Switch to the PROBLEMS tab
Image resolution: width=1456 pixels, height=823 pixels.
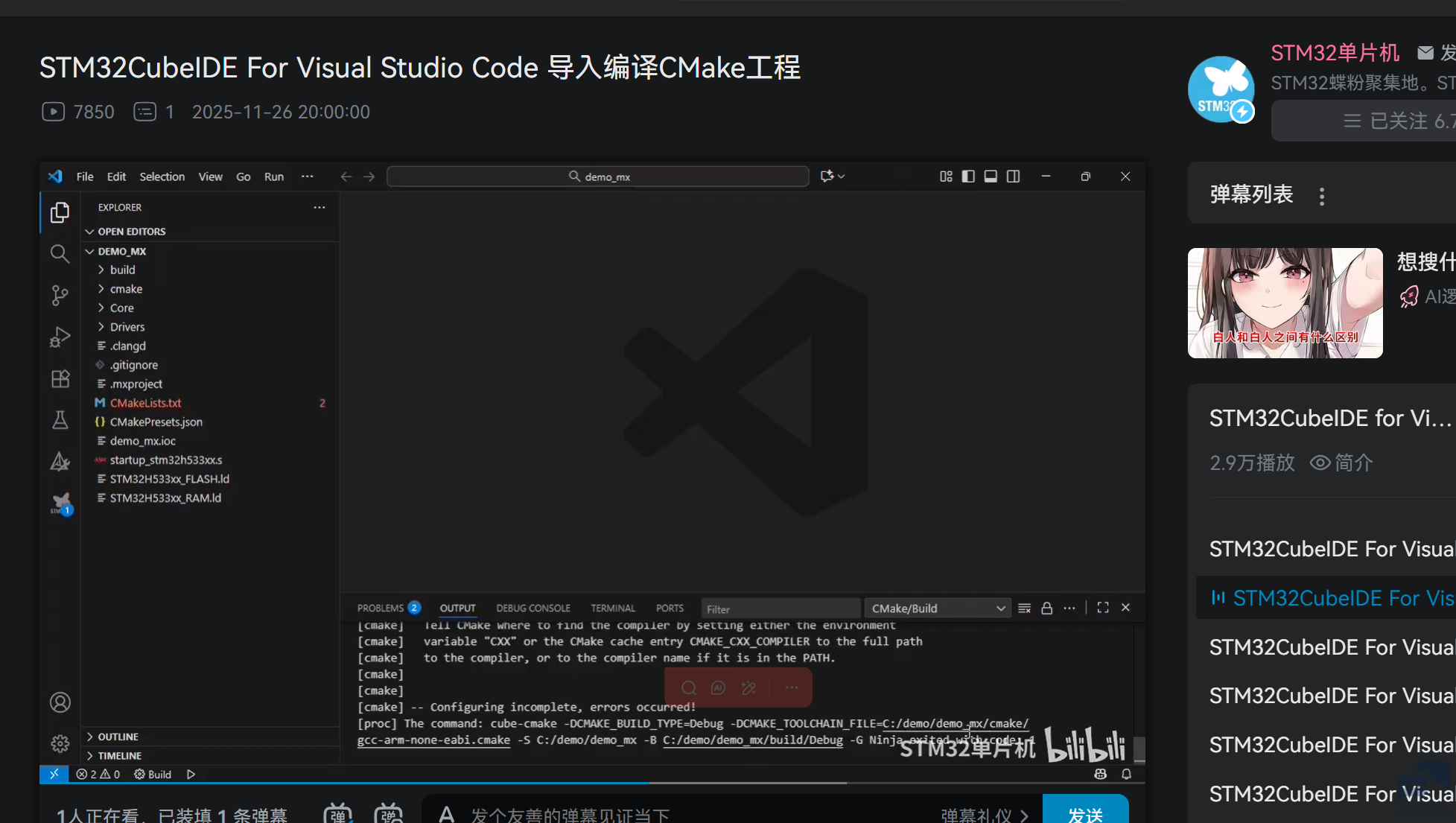tap(389, 608)
